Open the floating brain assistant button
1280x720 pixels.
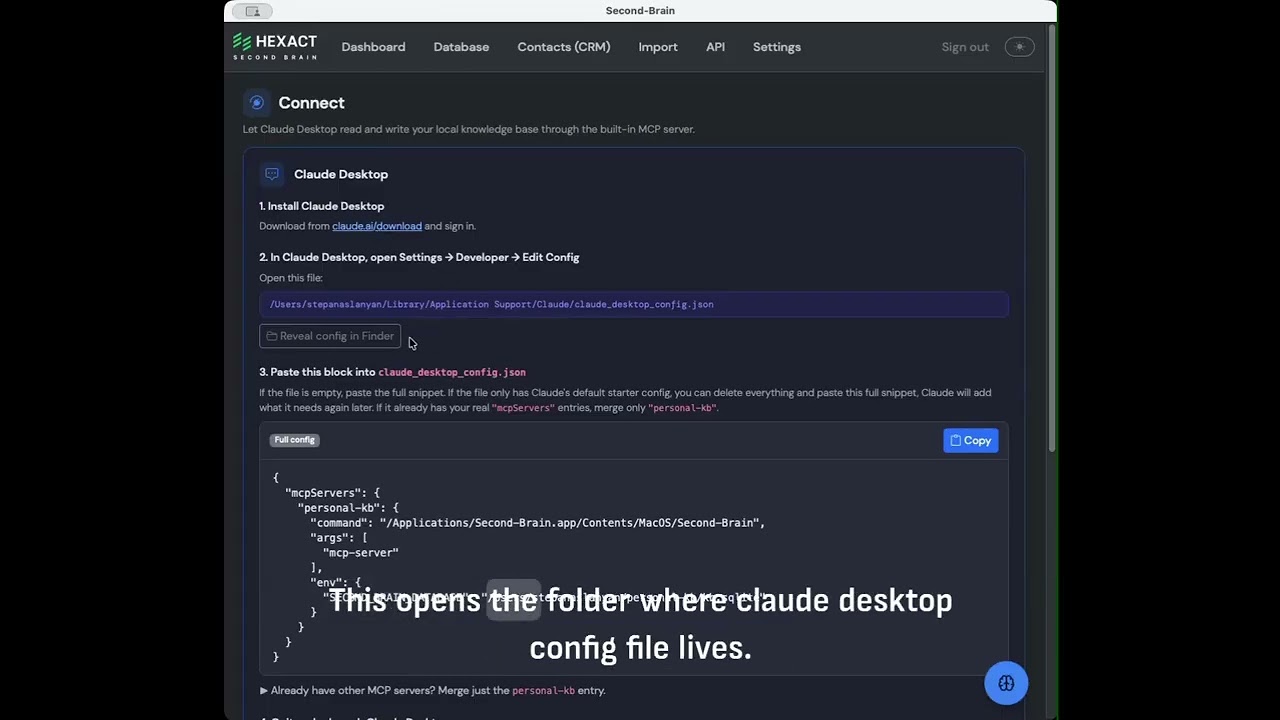[1006, 683]
